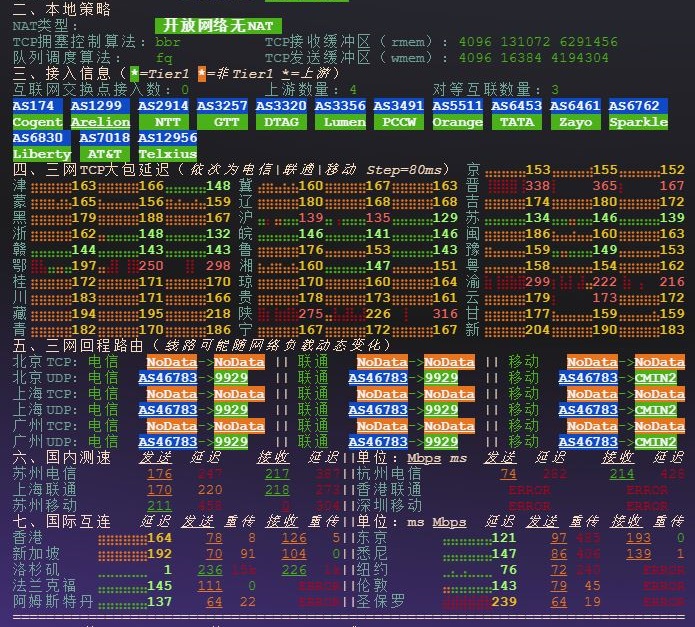Select the 香港联通 speed test row label

point(389,490)
